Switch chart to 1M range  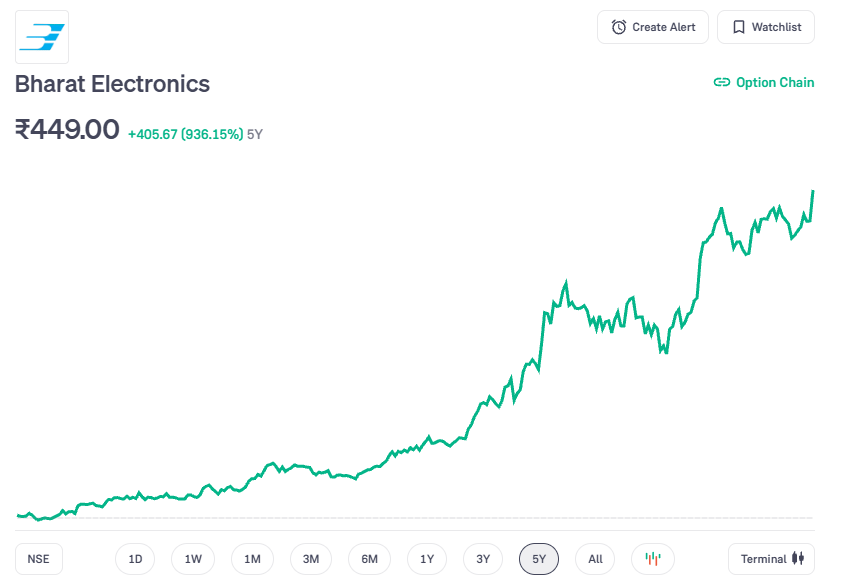252,559
